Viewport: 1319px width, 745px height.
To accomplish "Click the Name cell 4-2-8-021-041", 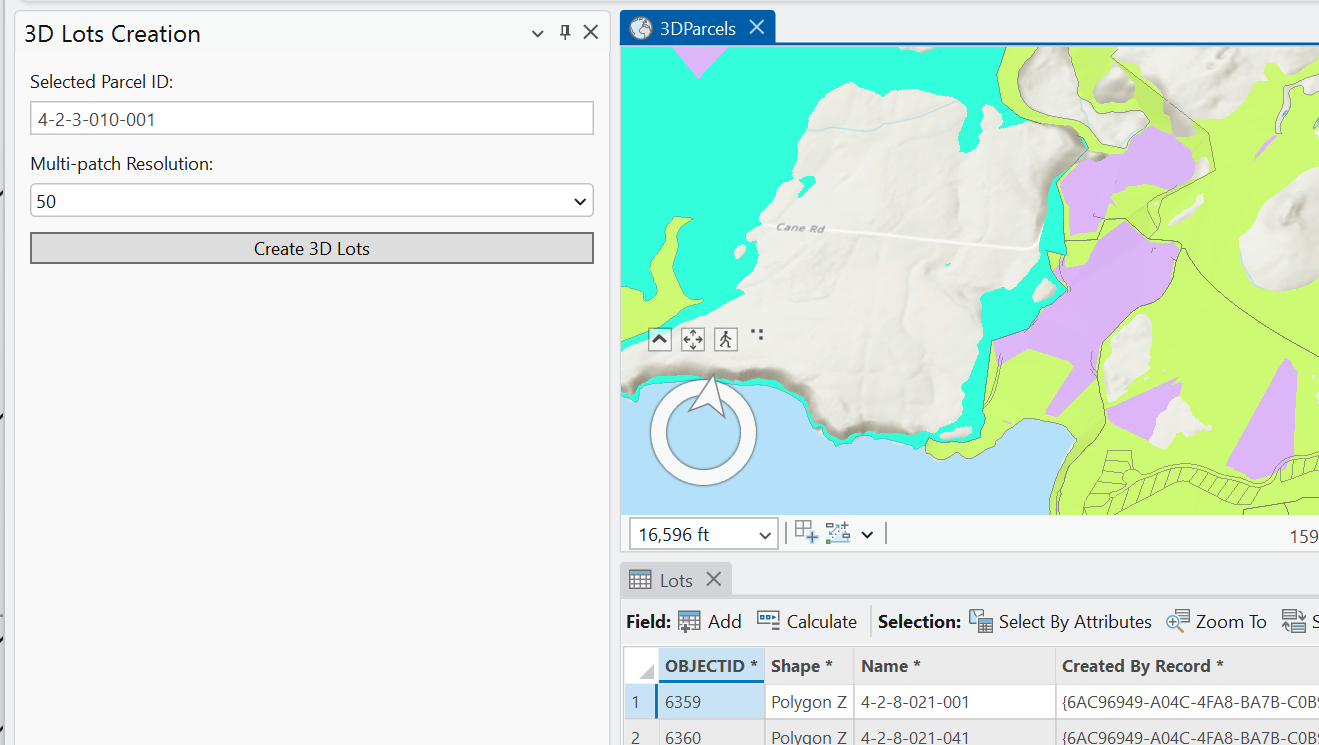I will click(x=954, y=733).
